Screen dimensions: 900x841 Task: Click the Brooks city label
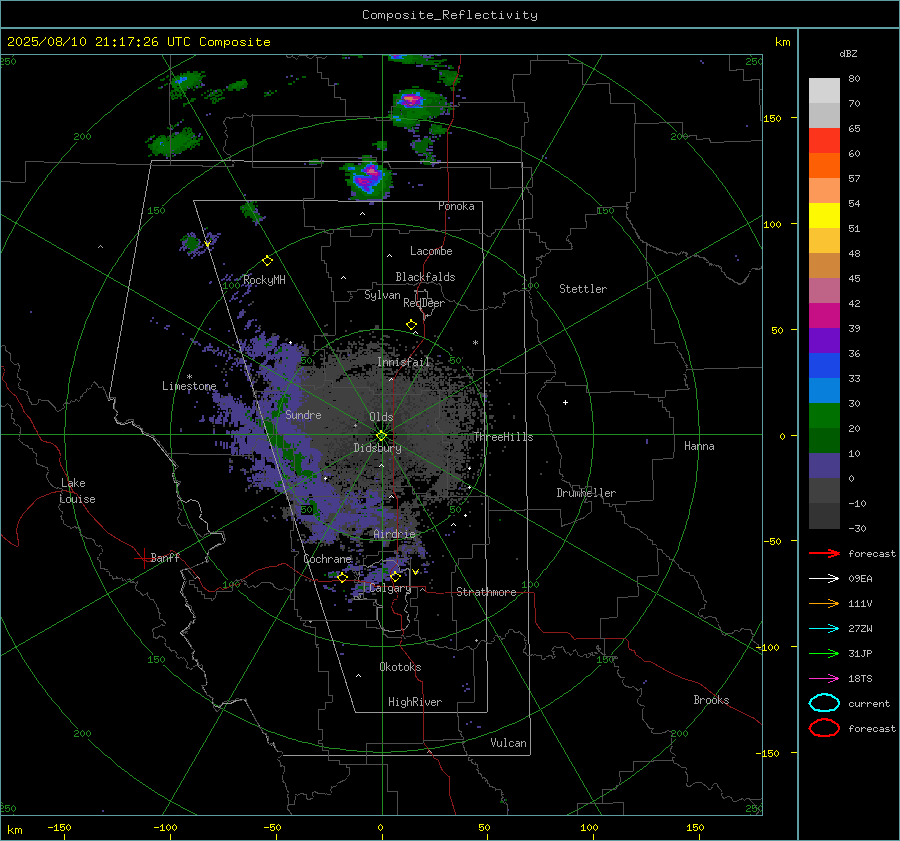711,700
